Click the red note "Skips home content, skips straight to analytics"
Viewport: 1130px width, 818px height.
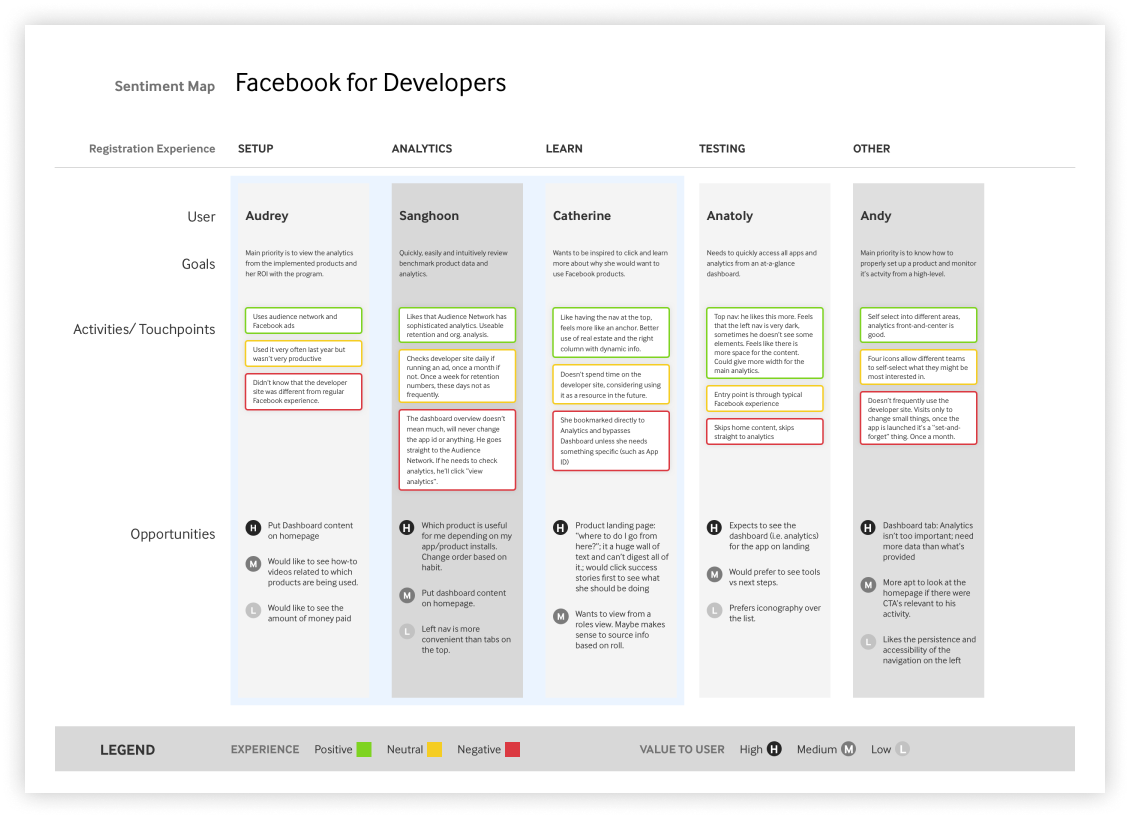coord(764,431)
